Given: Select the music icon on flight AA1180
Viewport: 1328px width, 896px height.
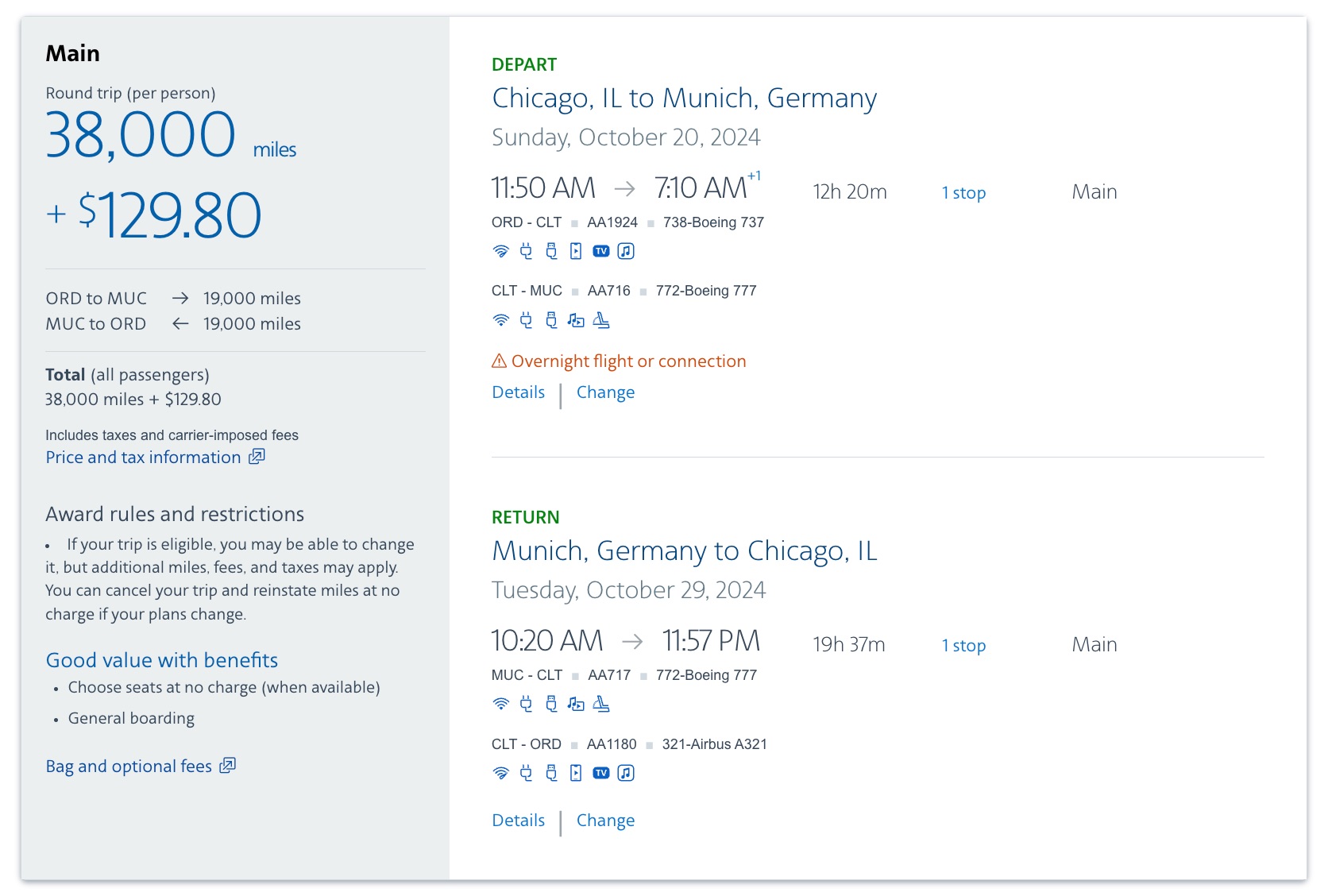Looking at the screenshot, I should pos(626,772).
